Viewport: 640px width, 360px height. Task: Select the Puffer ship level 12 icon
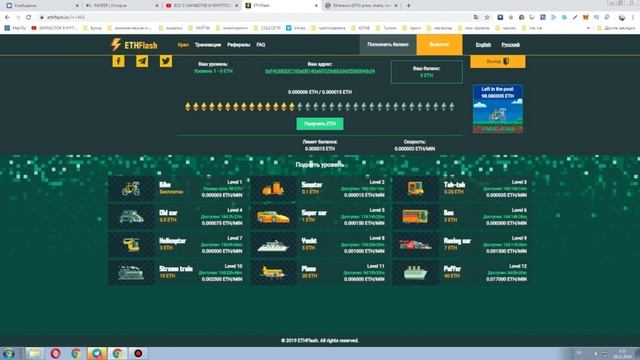tap(415, 273)
